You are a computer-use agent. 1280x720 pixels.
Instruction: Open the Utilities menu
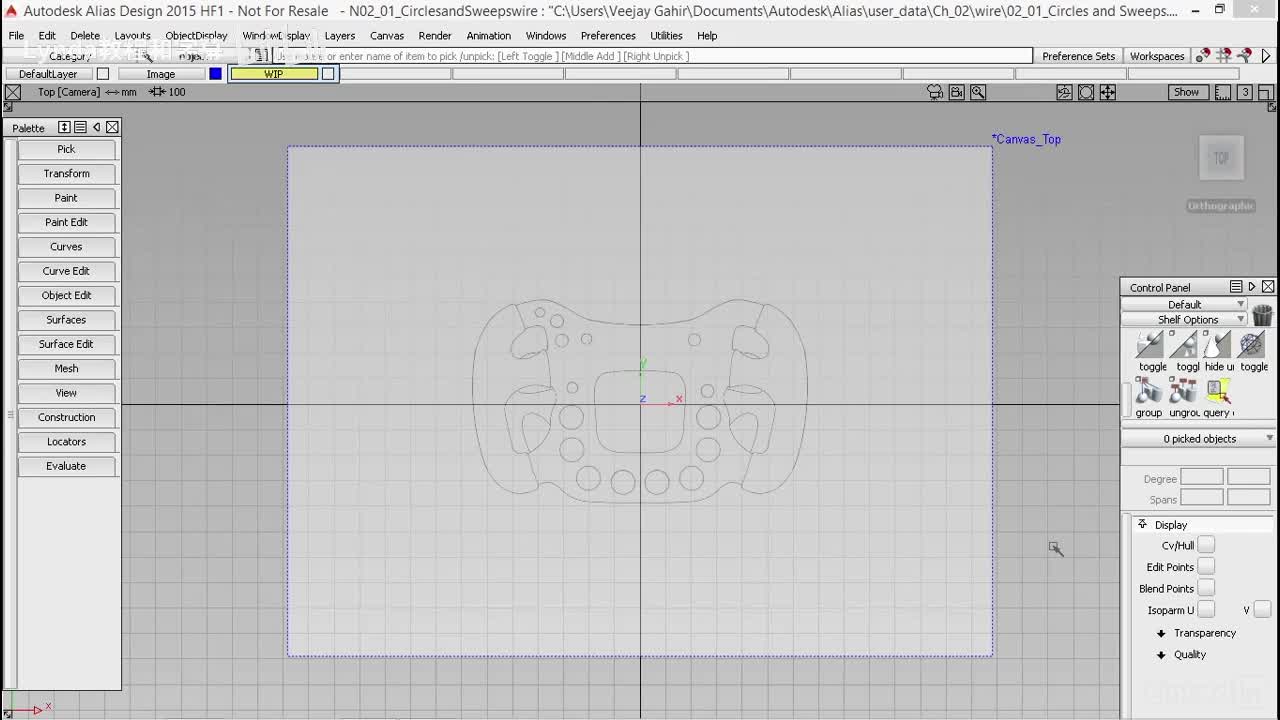pyautogui.click(x=666, y=36)
